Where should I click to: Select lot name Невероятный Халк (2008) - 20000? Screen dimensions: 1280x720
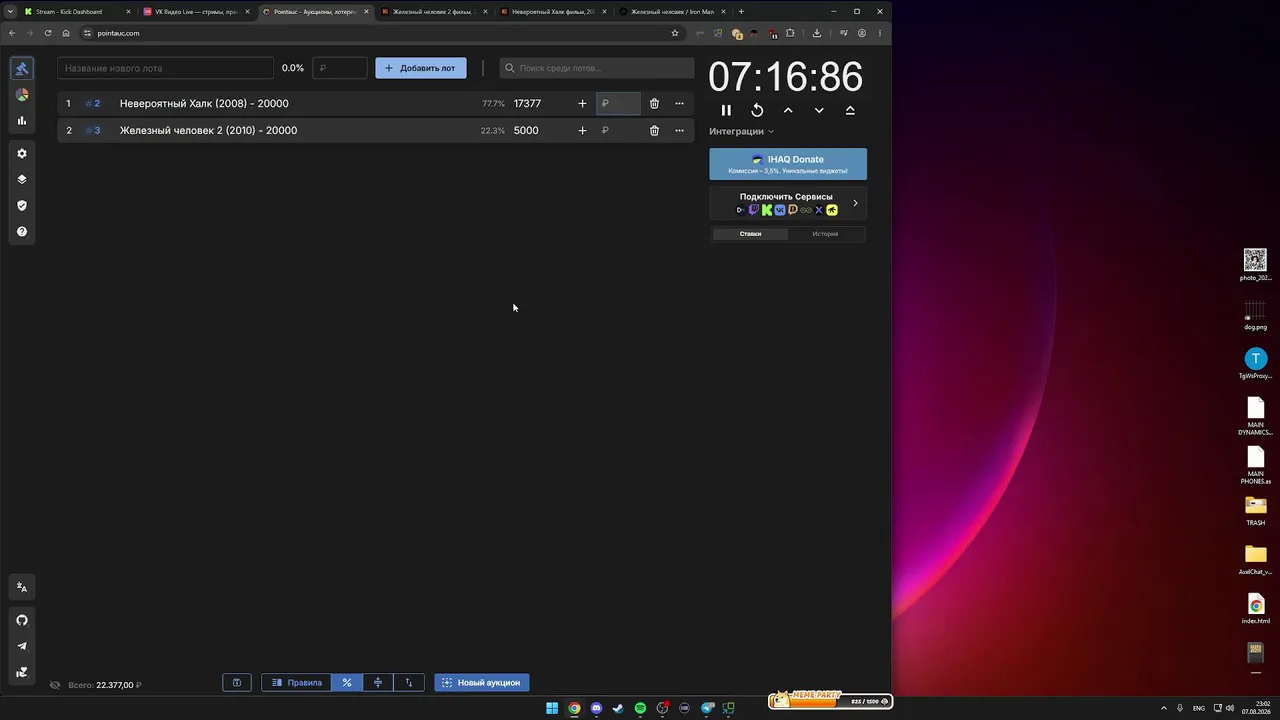point(204,103)
